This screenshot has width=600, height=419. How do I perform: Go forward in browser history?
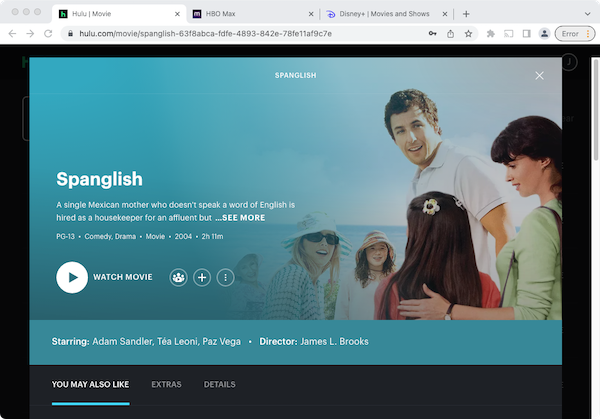click(30, 34)
